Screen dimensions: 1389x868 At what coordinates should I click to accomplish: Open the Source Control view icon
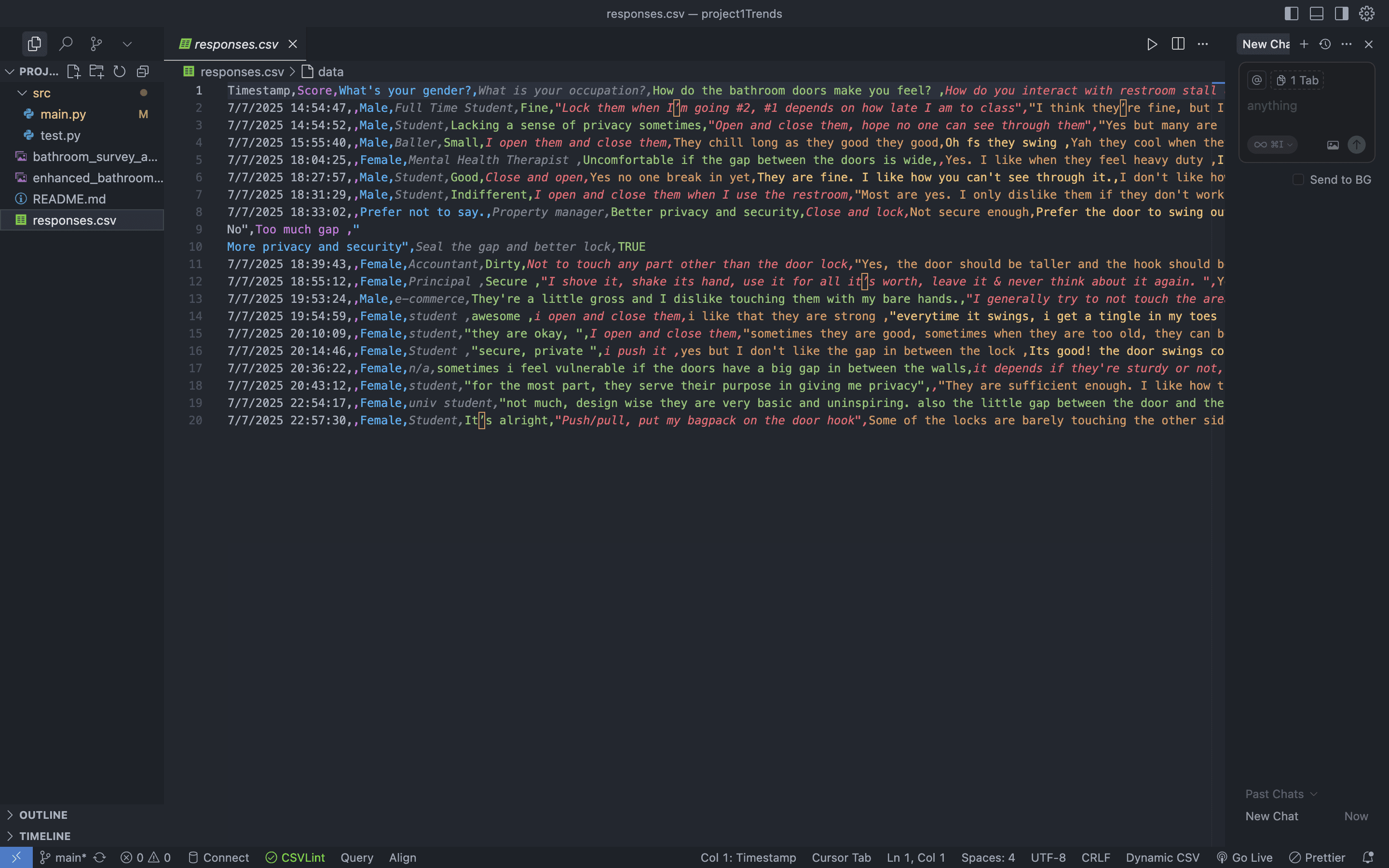[x=96, y=43]
